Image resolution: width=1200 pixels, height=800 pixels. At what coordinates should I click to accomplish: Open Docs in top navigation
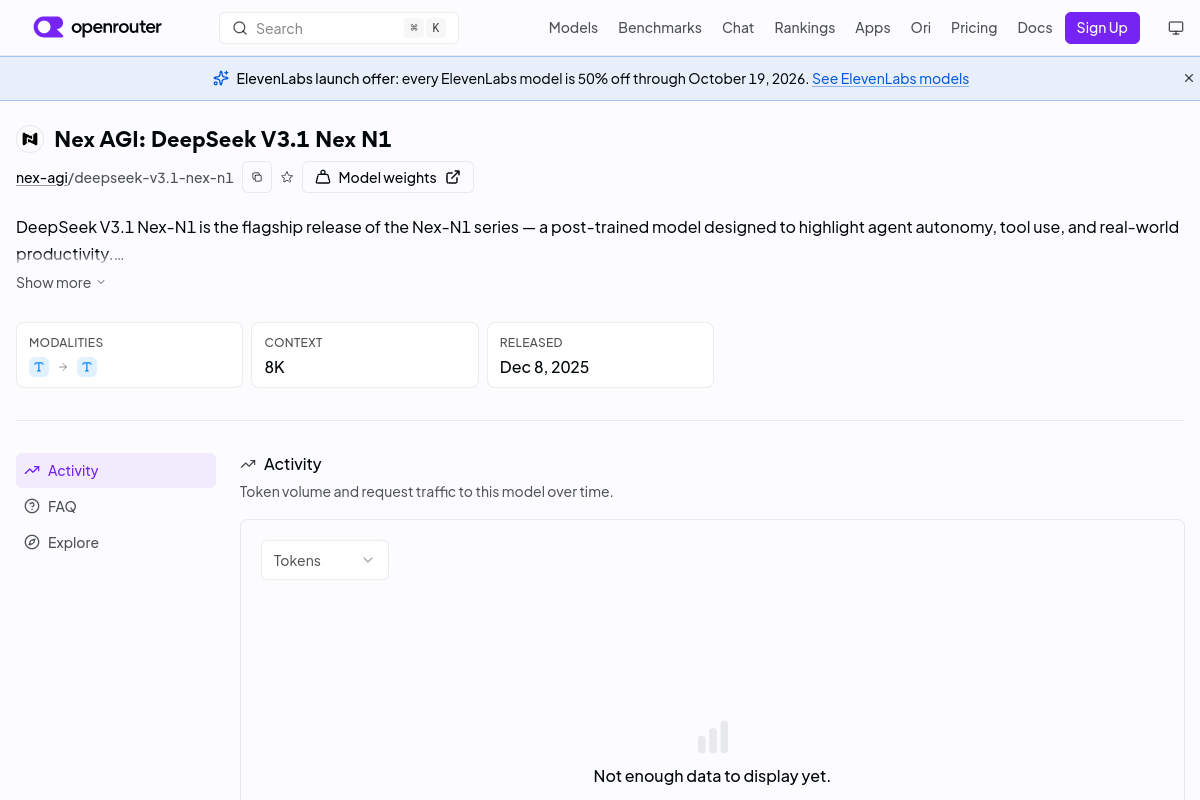click(1035, 28)
